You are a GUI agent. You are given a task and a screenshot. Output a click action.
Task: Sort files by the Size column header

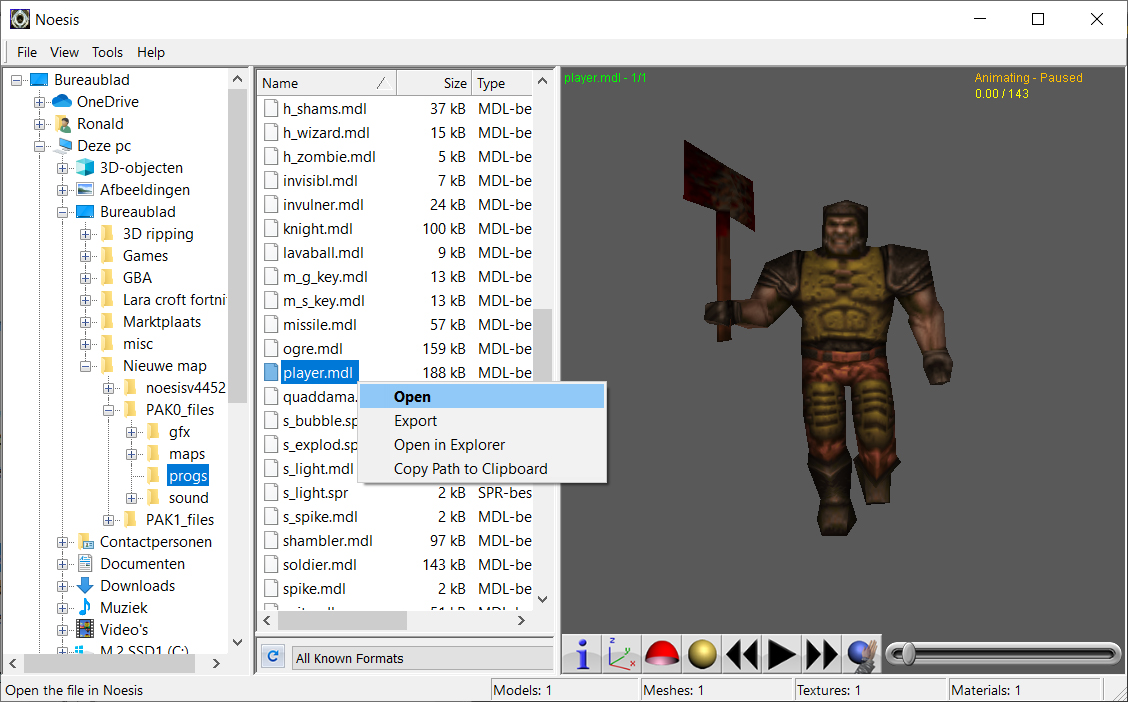click(453, 82)
